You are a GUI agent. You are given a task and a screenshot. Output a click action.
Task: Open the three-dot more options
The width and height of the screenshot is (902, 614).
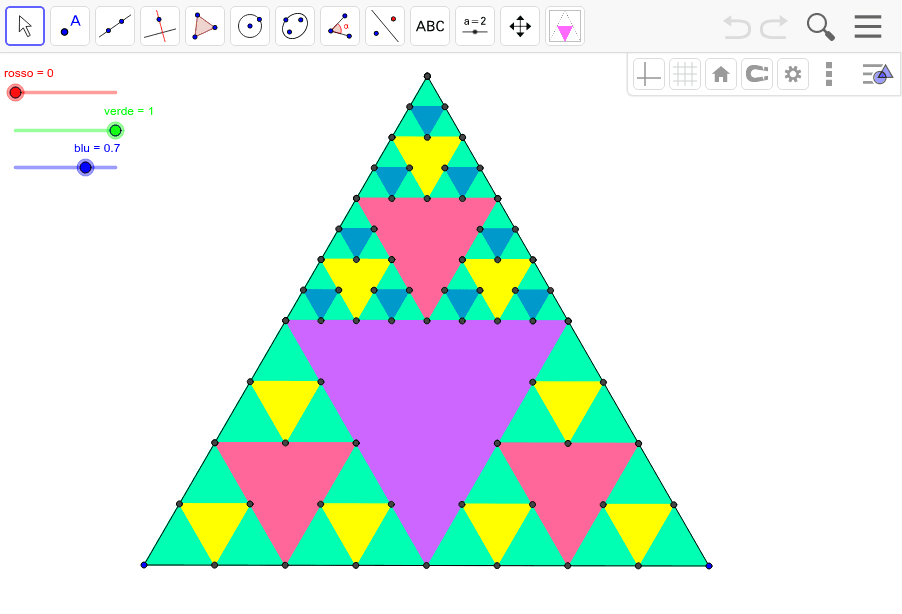click(829, 74)
